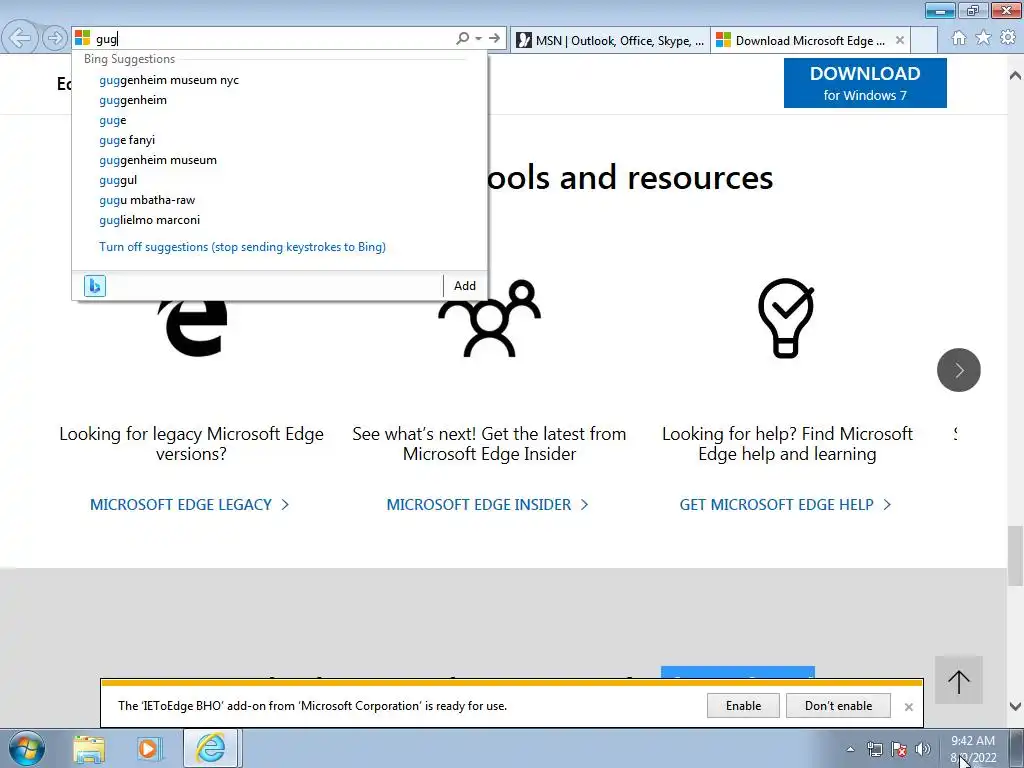This screenshot has height=768, width=1024.
Task: Close the Download Microsoft Edge tab
Action: (899, 40)
